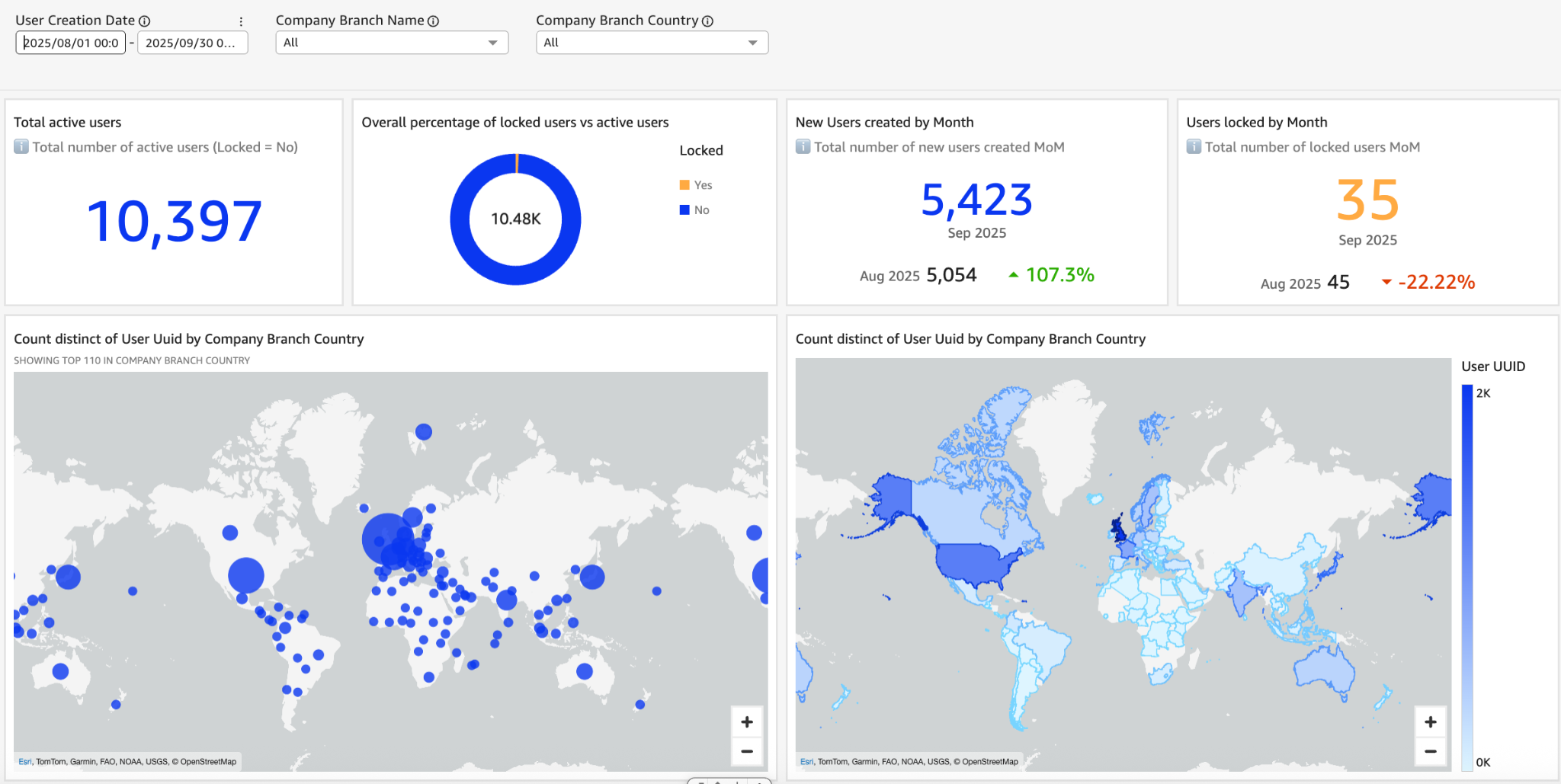Toggle the No locked legend item
Viewport: 1561px width, 784px height.
[x=694, y=210]
